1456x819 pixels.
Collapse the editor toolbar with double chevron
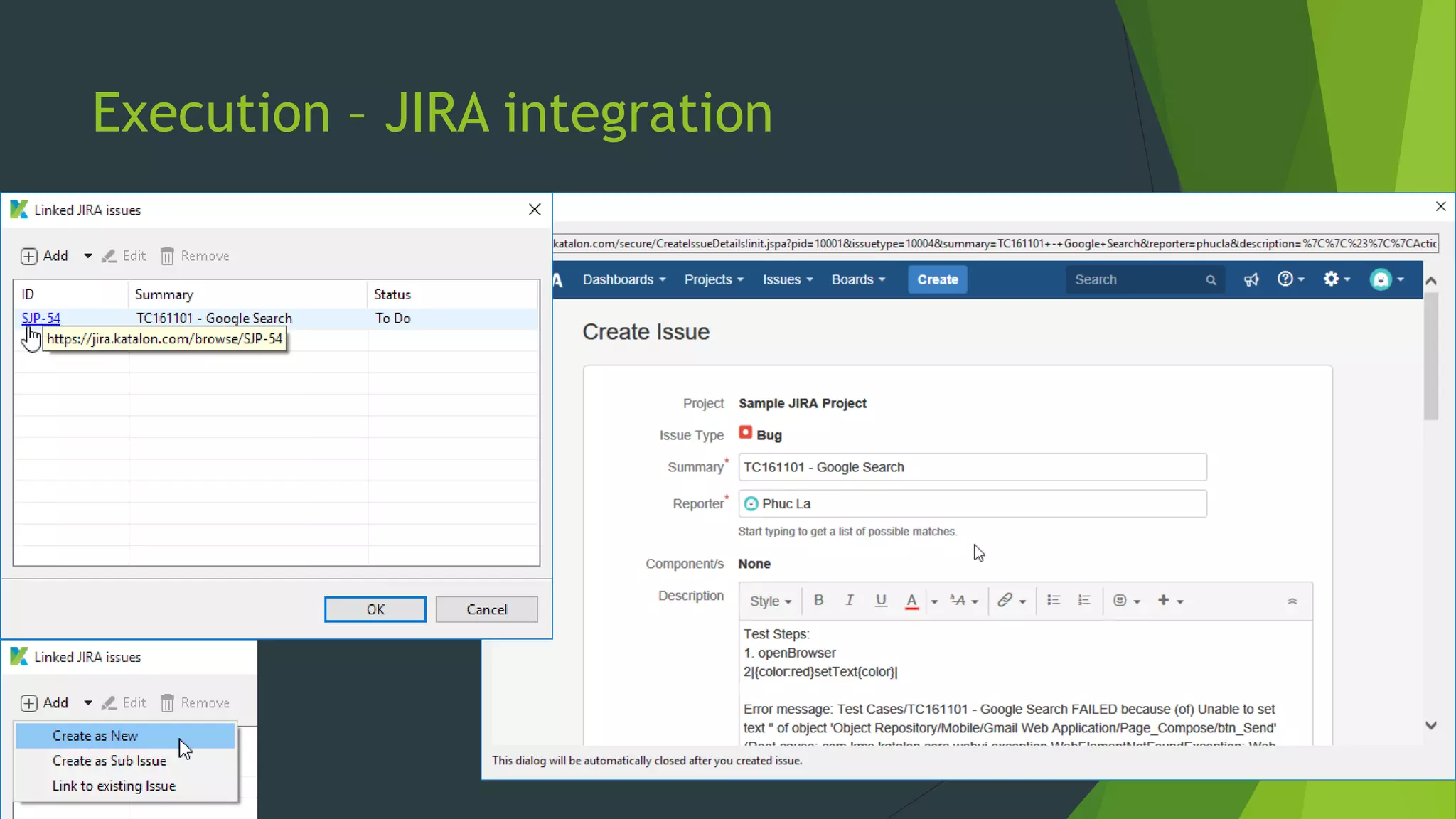pos(1292,601)
